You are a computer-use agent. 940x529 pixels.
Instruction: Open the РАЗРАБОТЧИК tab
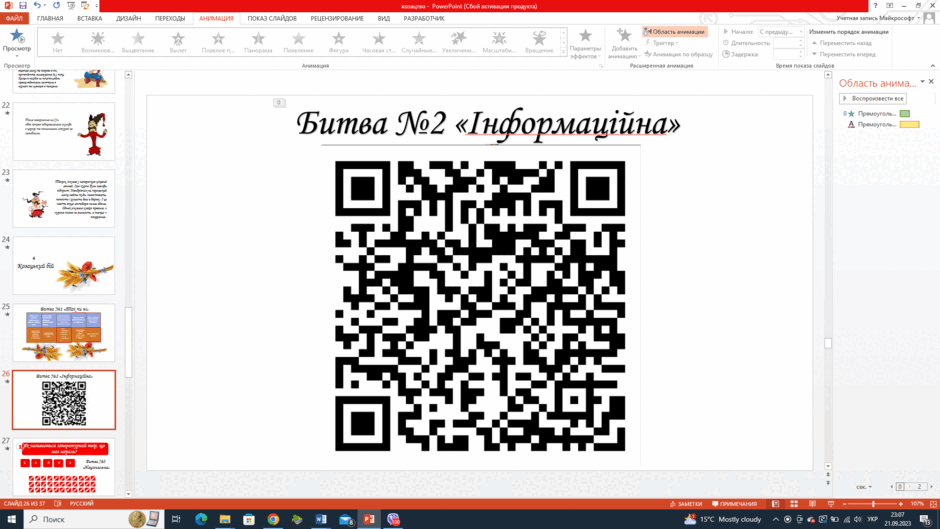coord(424,19)
